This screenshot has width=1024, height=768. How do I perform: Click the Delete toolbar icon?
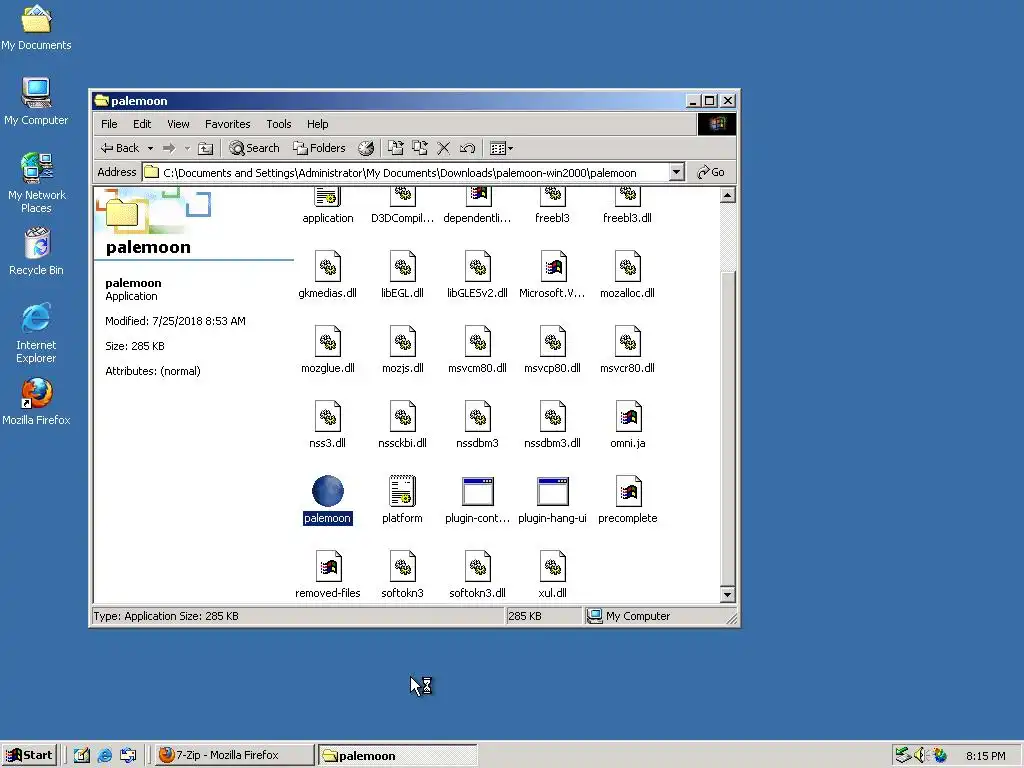(443, 148)
